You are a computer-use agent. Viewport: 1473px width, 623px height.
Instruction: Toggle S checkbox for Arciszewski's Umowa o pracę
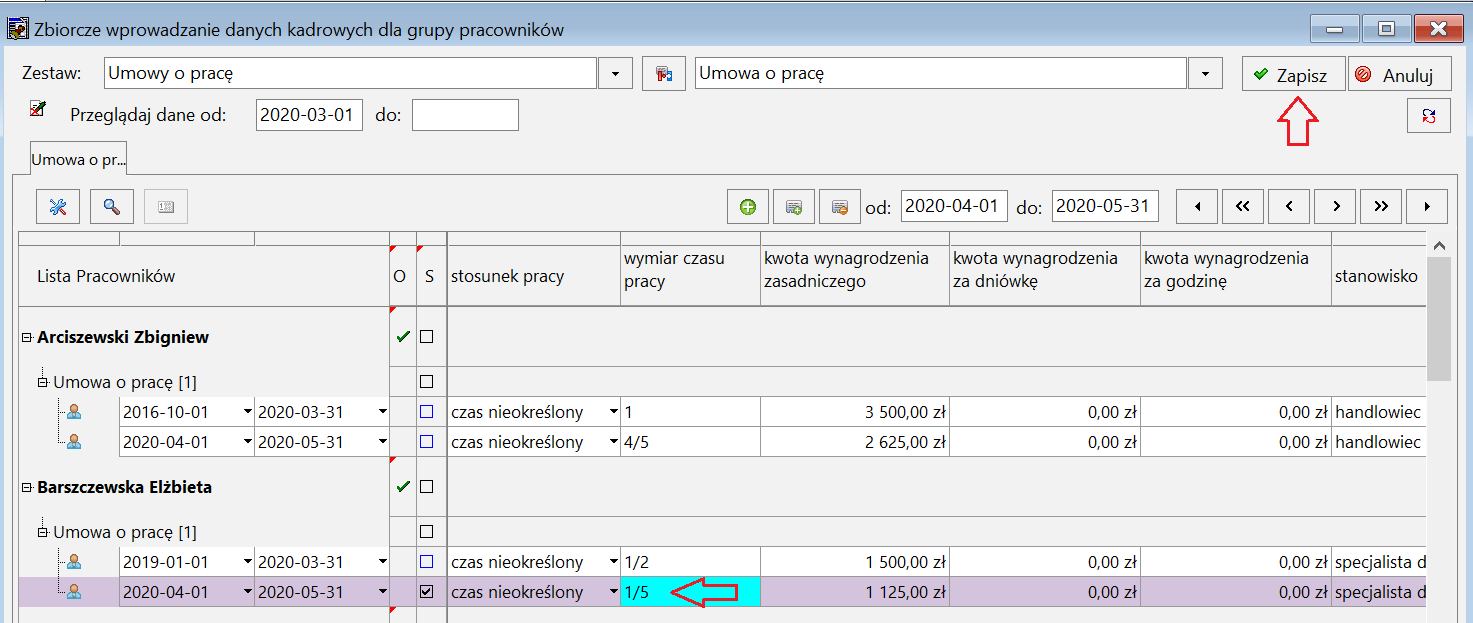coord(427,382)
